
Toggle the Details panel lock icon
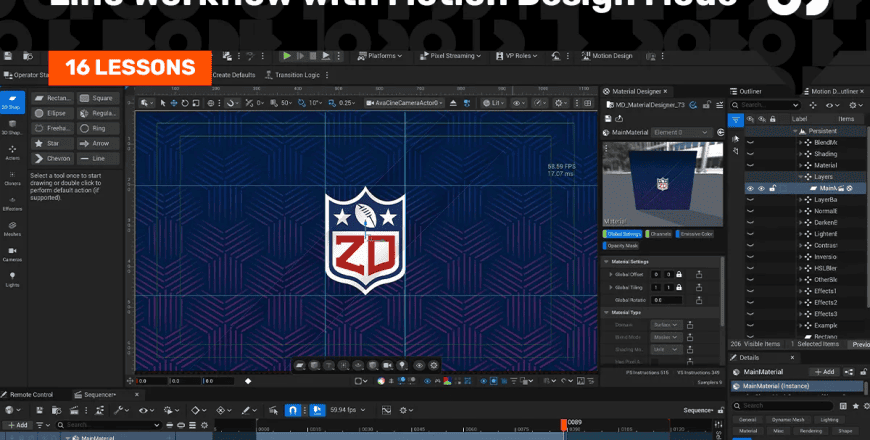(x=863, y=372)
